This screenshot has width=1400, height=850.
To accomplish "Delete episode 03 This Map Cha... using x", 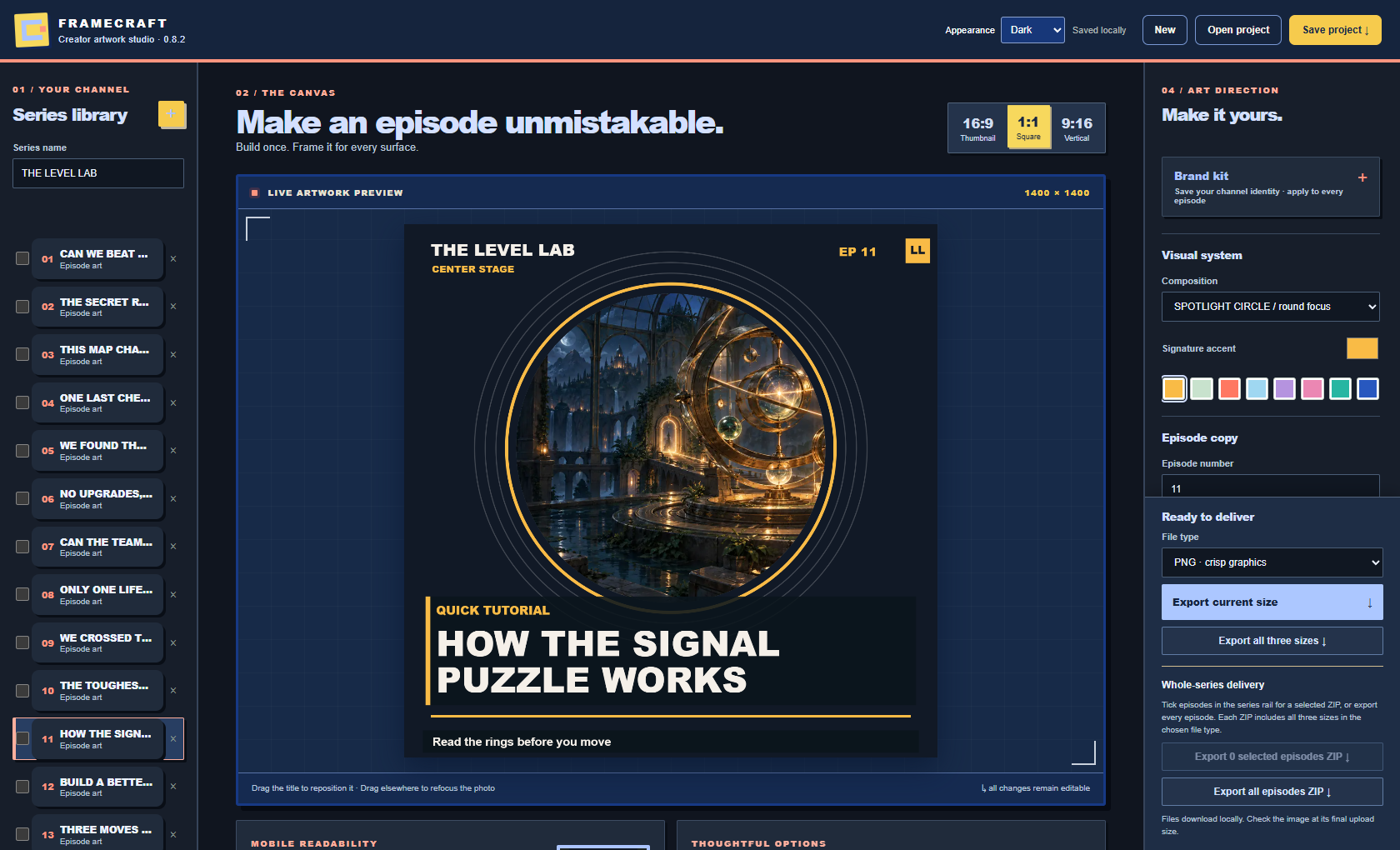I will tap(173, 355).
